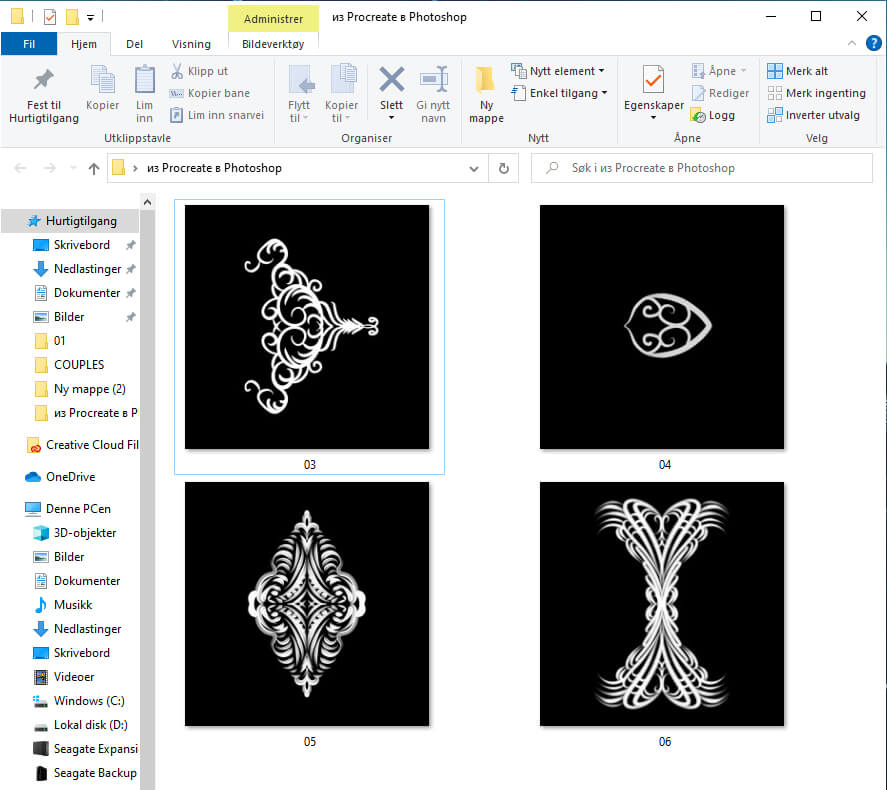The width and height of the screenshot is (887, 790).
Task: Click the Slett delete icon
Action: 391,80
